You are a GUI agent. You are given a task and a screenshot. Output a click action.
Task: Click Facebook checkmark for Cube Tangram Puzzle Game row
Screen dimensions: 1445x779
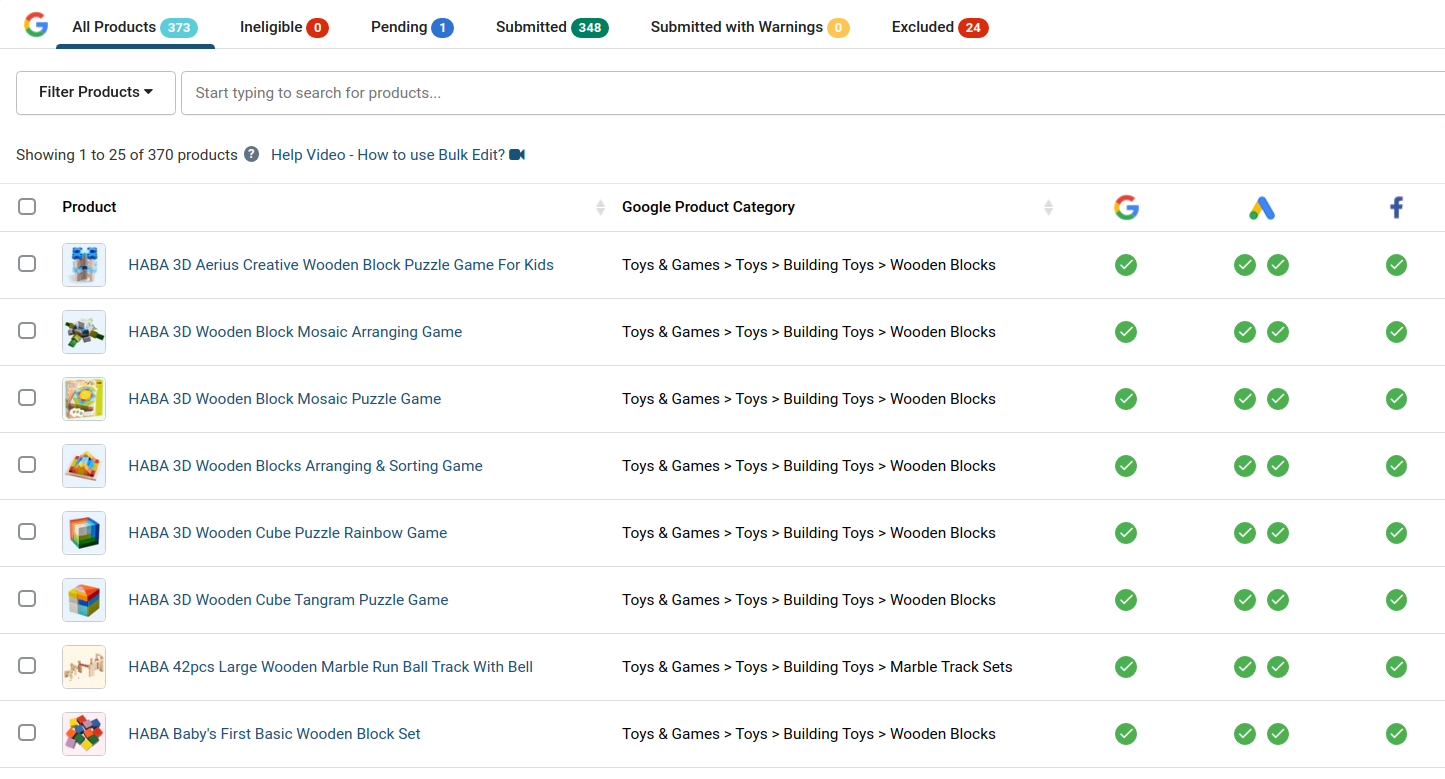click(x=1396, y=600)
